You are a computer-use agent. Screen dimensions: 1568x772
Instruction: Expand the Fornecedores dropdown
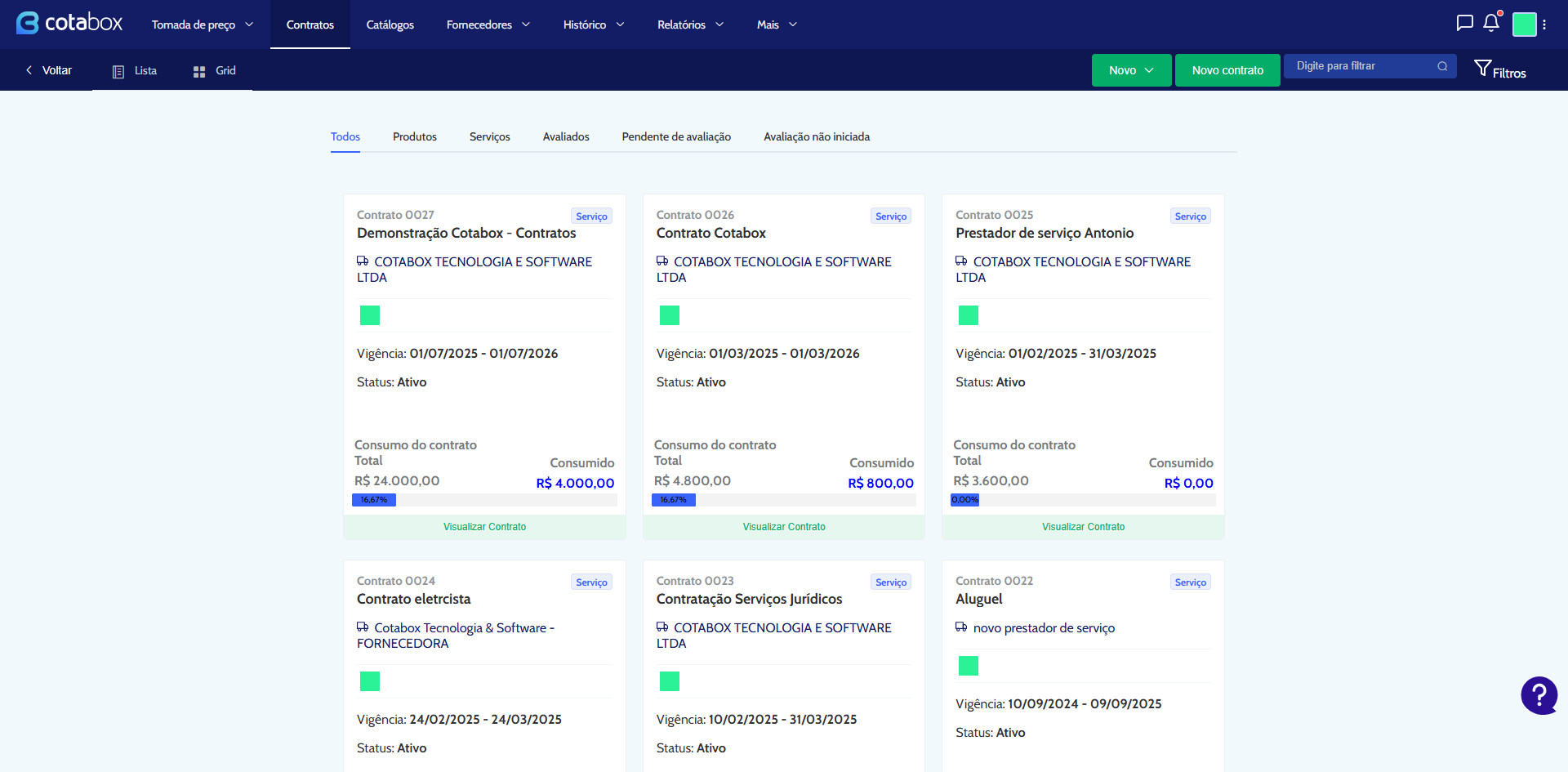click(488, 25)
